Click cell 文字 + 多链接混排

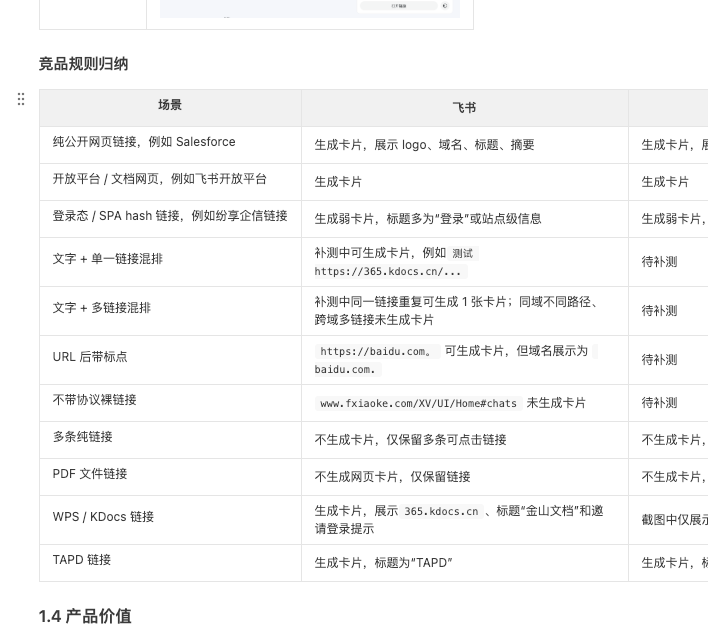click(x=170, y=311)
